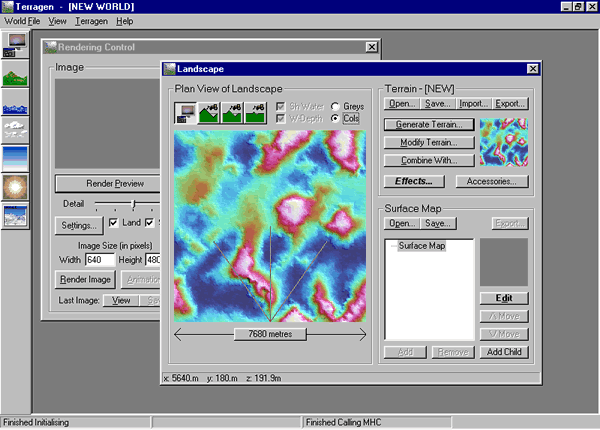
Task: Open Water settings via blue waves sidebar icon
Action: tap(15, 102)
